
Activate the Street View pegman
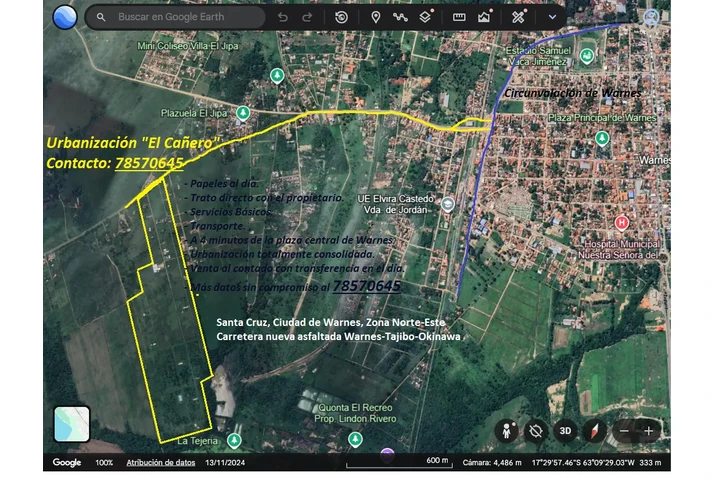pyautogui.click(x=506, y=431)
